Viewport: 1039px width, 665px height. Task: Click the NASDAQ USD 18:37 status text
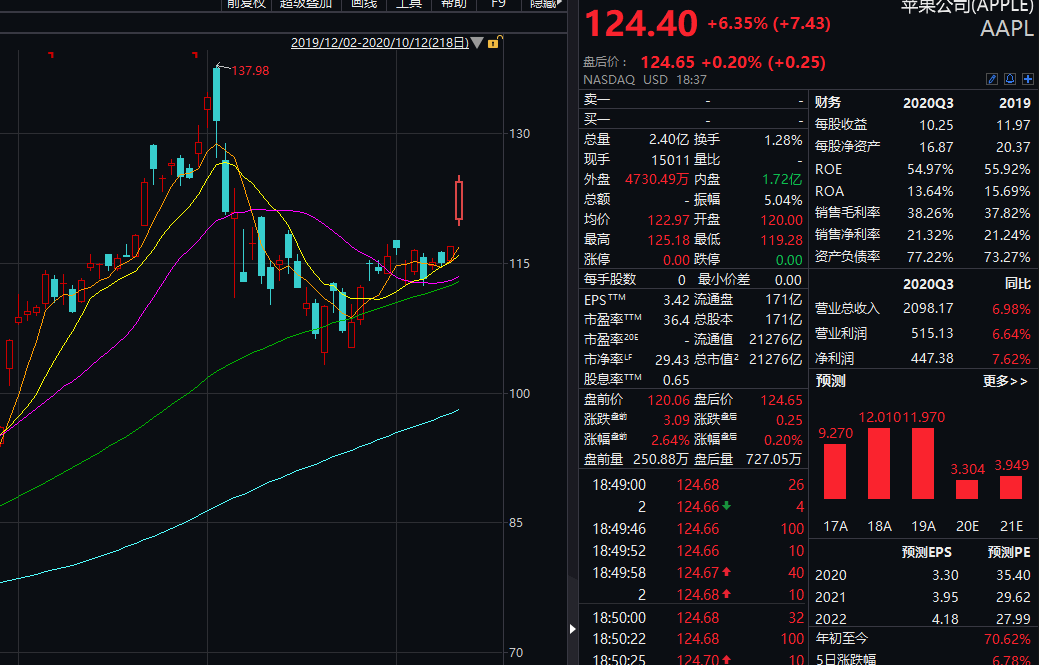(645, 79)
